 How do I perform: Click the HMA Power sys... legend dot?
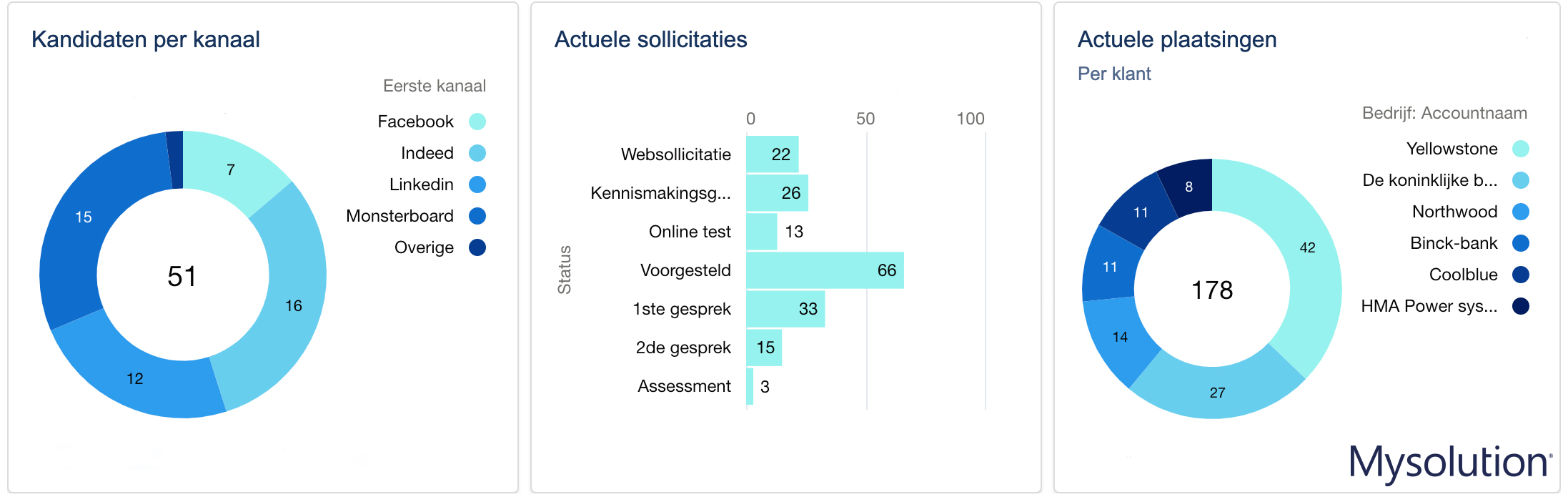(1521, 306)
